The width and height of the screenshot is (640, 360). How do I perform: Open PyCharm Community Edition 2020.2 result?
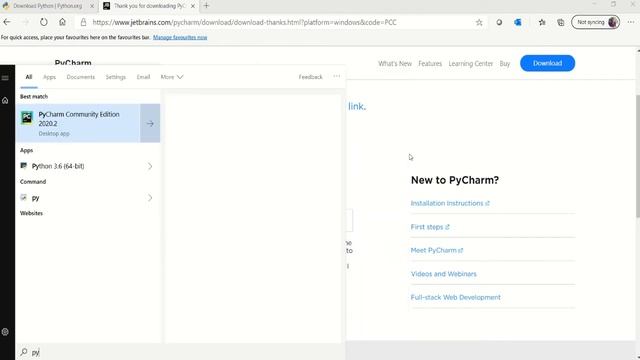[78, 123]
